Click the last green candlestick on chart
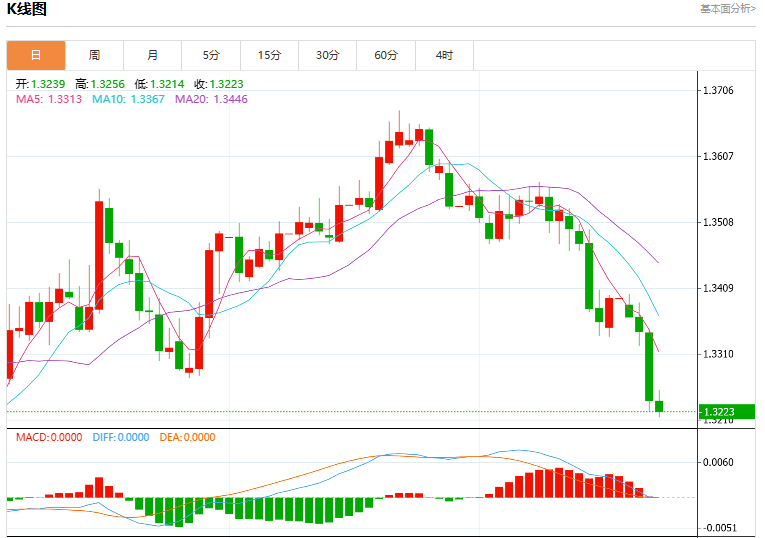The height and width of the screenshot is (538, 765). click(x=659, y=406)
